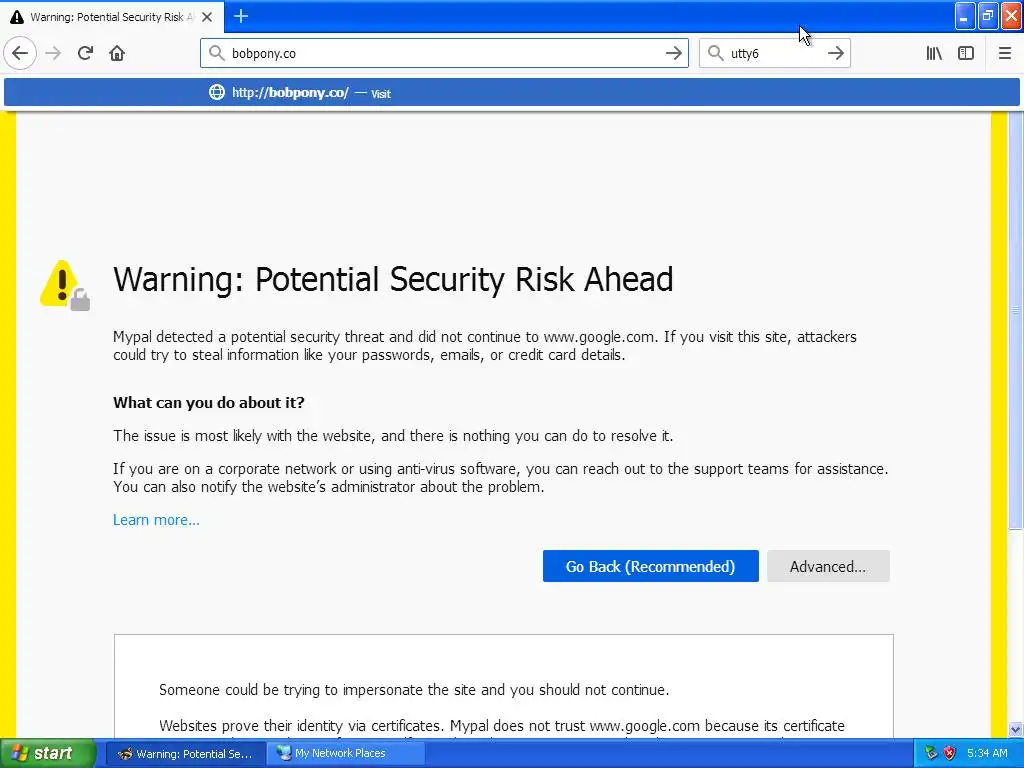This screenshot has height=768, width=1024.
Task: Click the red shield security tray icon
Action: click(x=950, y=753)
